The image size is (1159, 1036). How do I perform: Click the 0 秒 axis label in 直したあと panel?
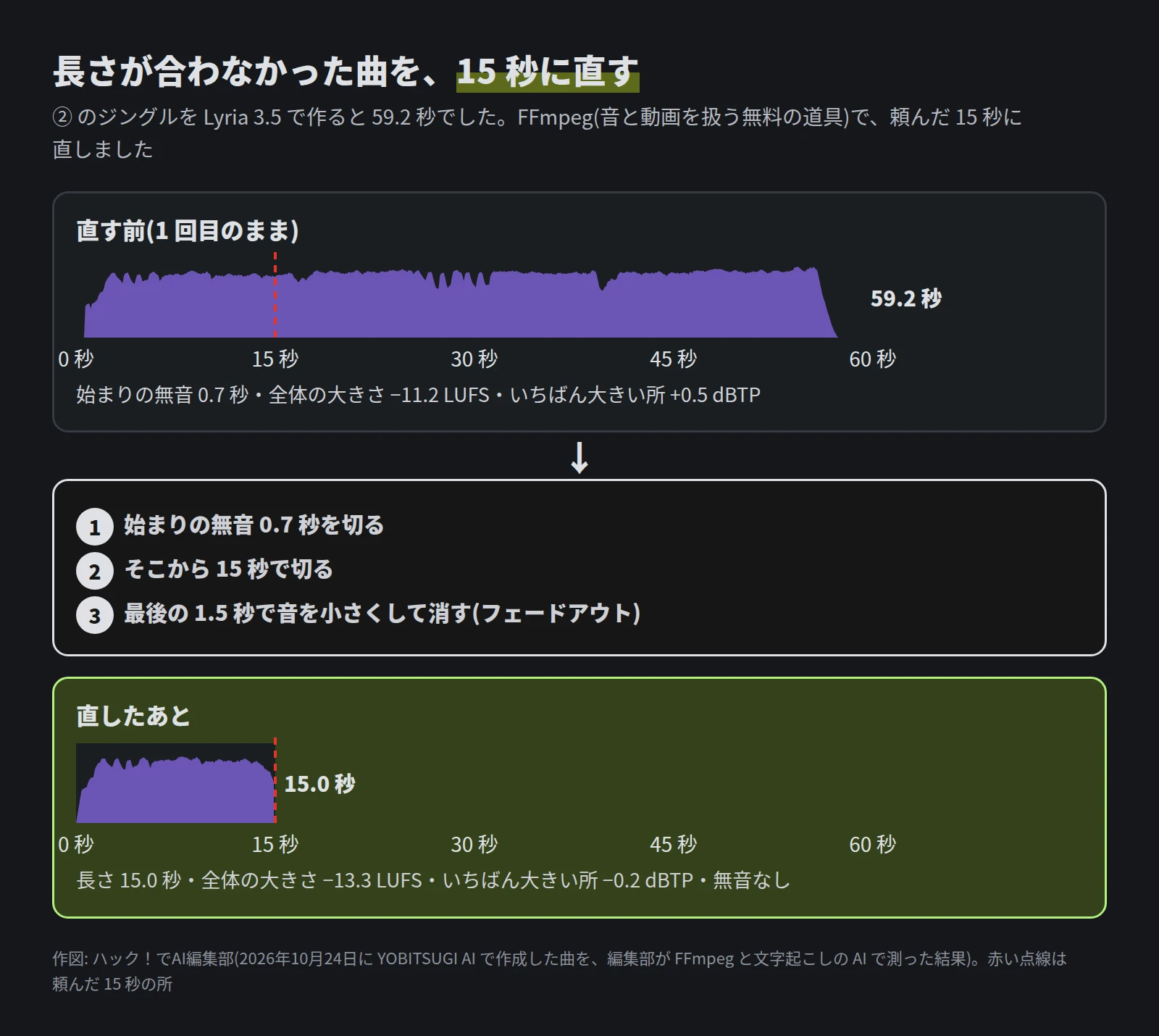tap(76, 844)
